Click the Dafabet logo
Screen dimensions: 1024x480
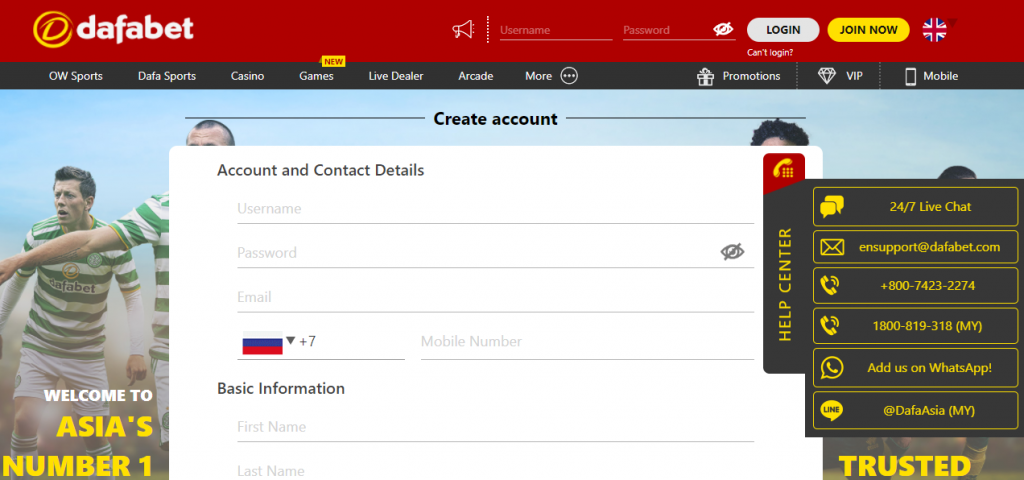click(x=114, y=29)
